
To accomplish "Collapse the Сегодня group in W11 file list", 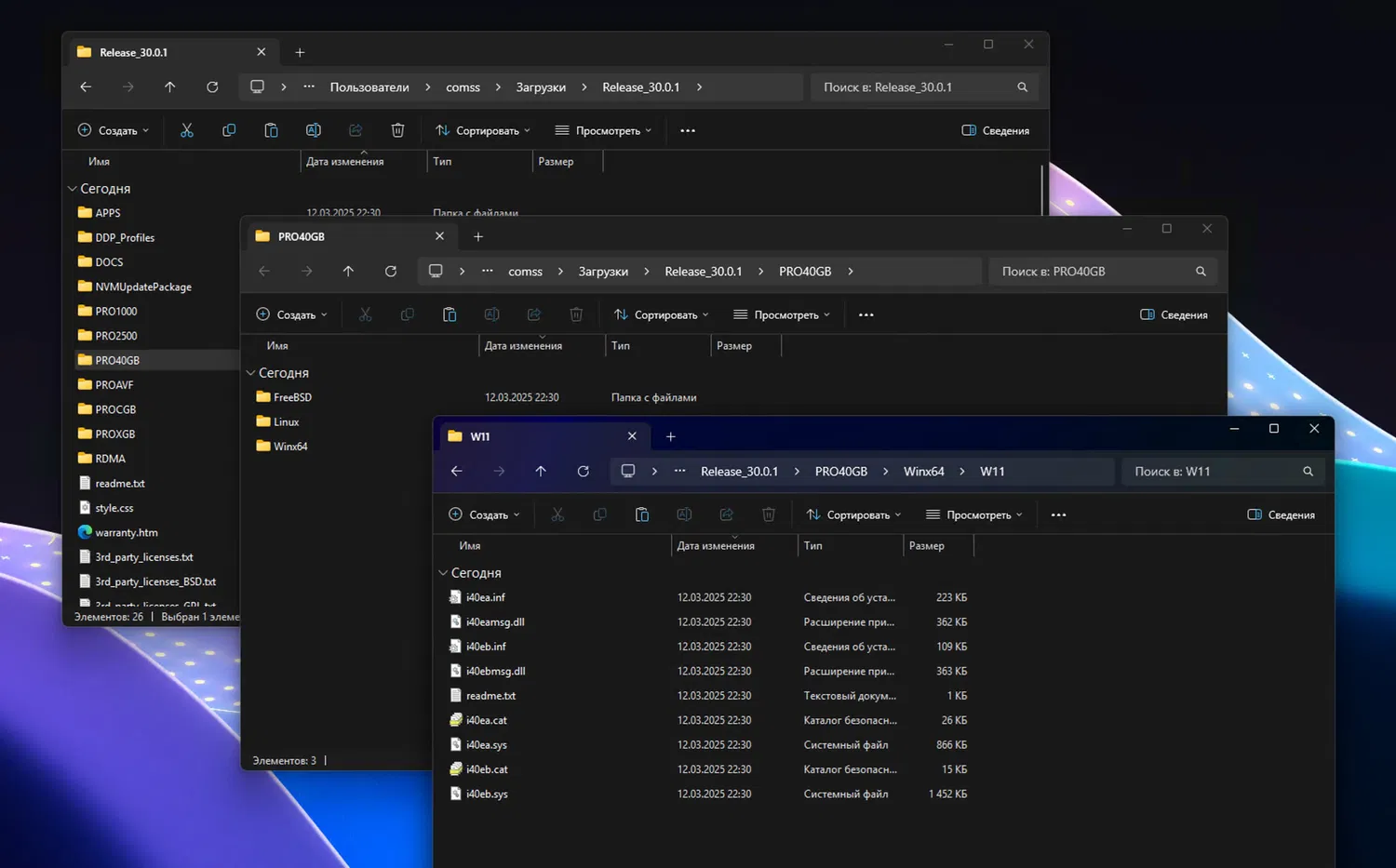I will [443, 573].
